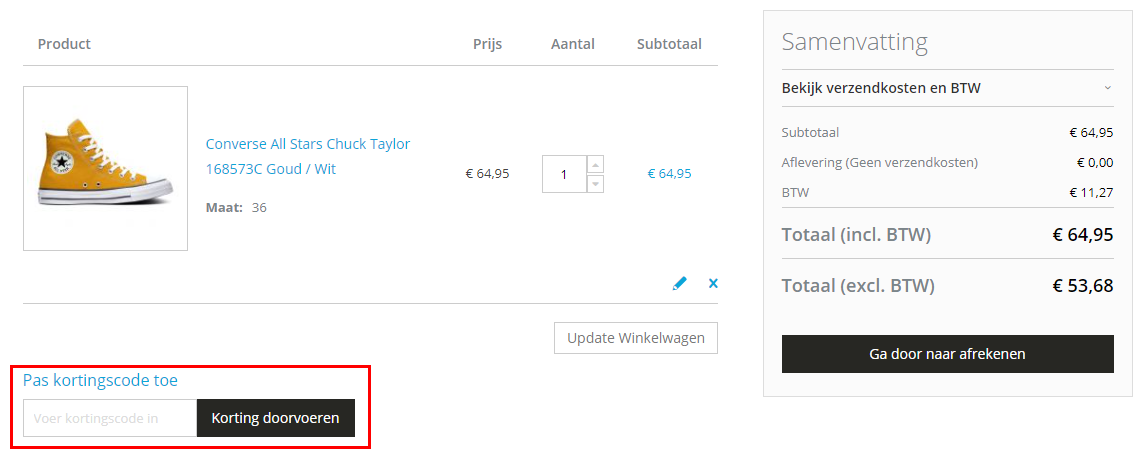
Task: Proceed via Ga door naar afrekenen
Action: click(947, 354)
